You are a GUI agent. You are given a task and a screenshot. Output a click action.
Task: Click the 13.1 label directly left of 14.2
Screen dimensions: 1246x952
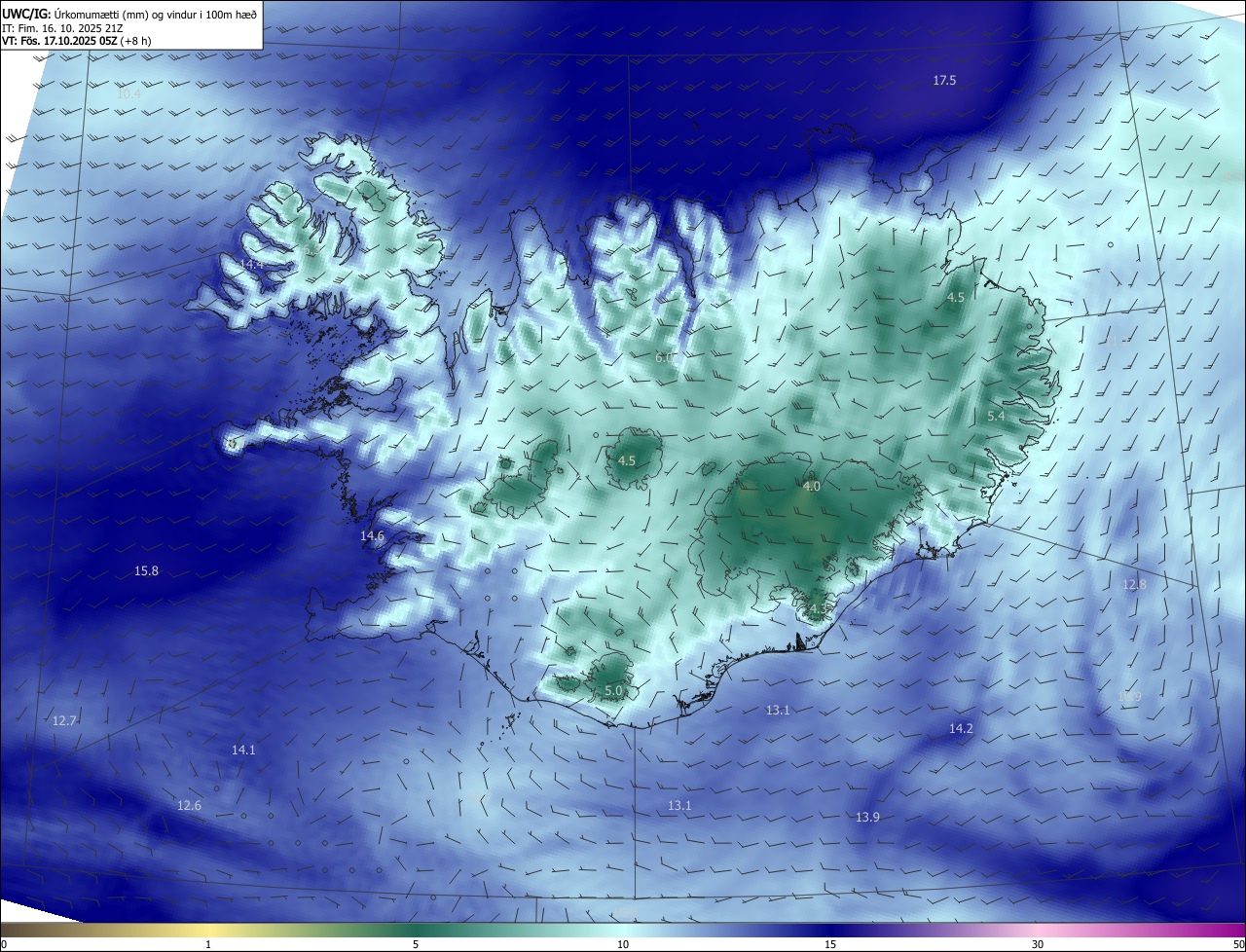[x=778, y=711]
